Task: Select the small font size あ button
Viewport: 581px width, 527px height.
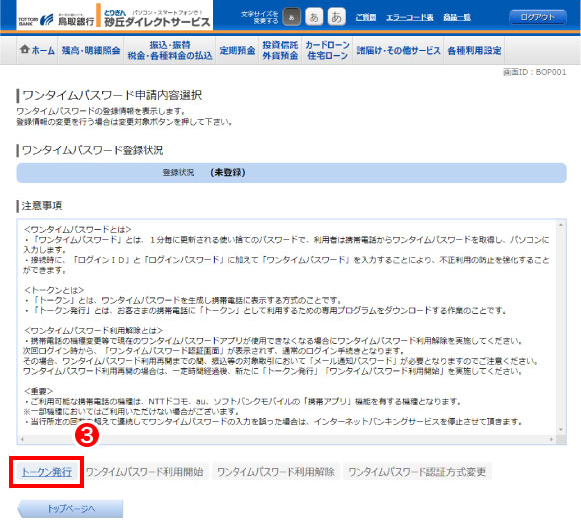Action: click(292, 17)
